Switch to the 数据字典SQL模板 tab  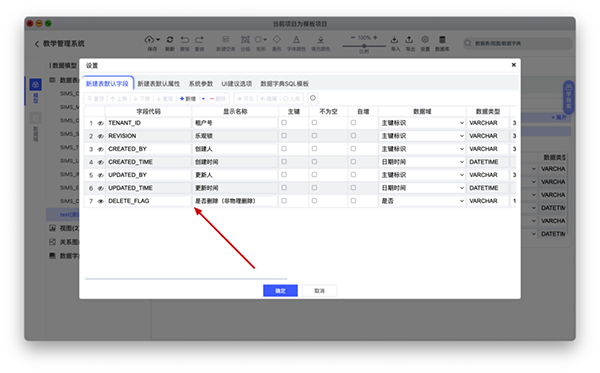click(x=284, y=83)
